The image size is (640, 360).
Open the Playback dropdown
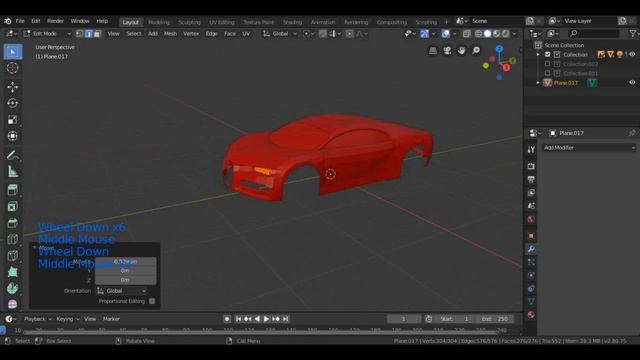click(x=38, y=319)
